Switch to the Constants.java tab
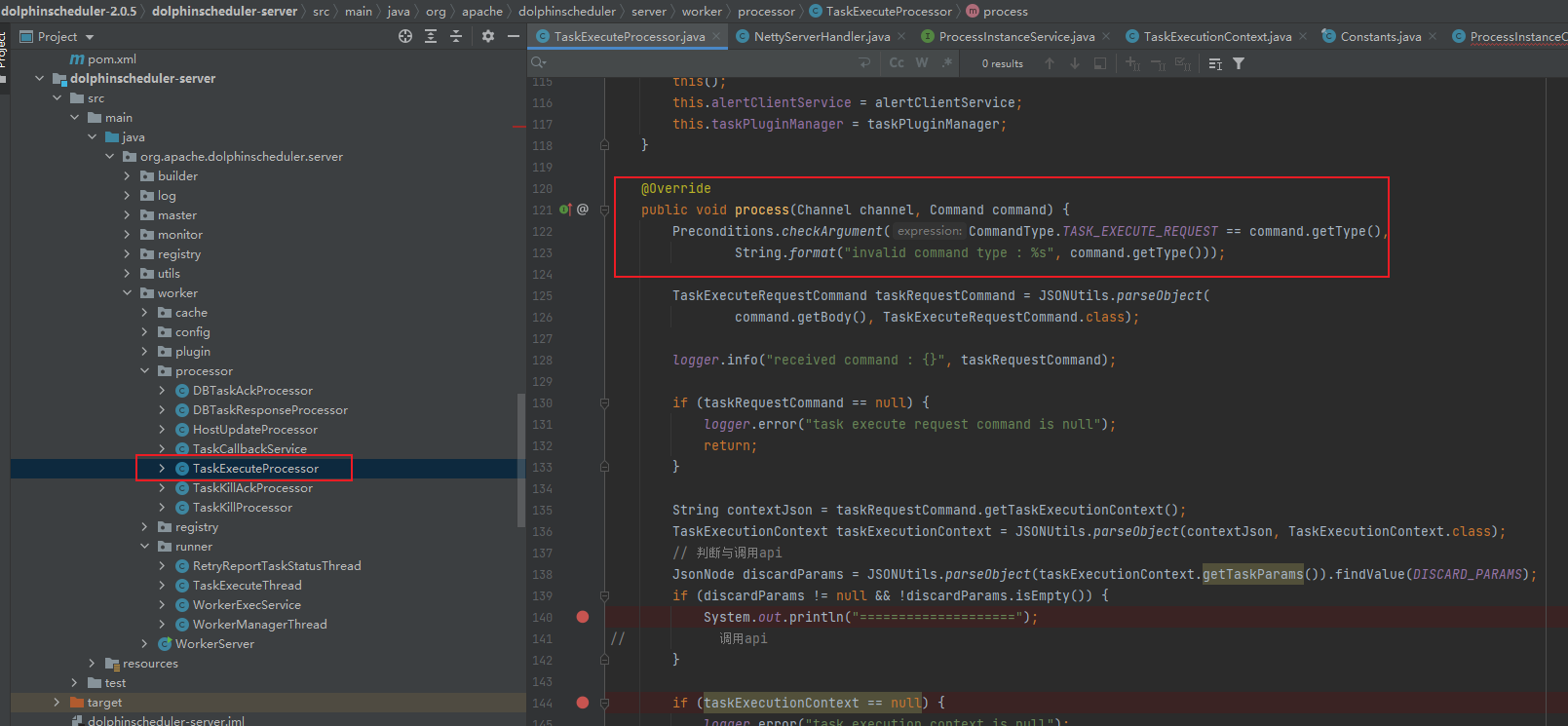Viewport: 1568px width, 726px height. click(1380, 37)
